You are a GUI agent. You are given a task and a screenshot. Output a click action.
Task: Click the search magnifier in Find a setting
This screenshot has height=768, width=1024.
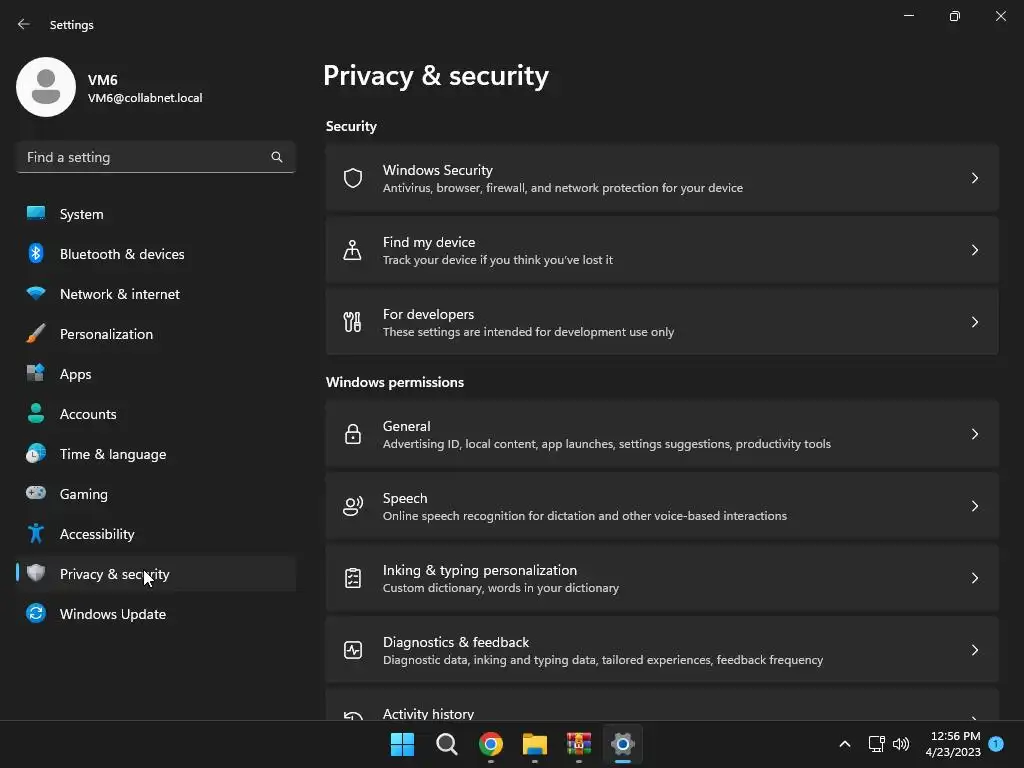click(277, 157)
